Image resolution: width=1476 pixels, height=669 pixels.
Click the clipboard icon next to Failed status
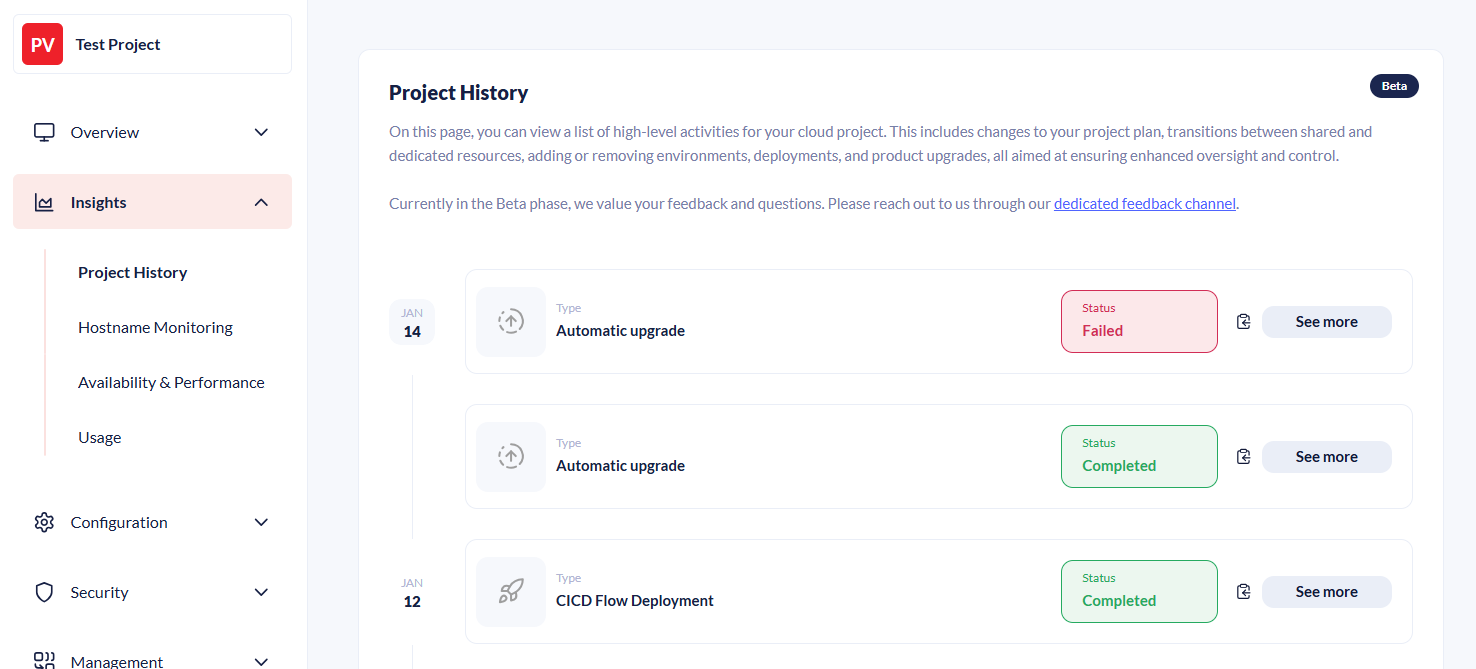pyautogui.click(x=1243, y=321)
